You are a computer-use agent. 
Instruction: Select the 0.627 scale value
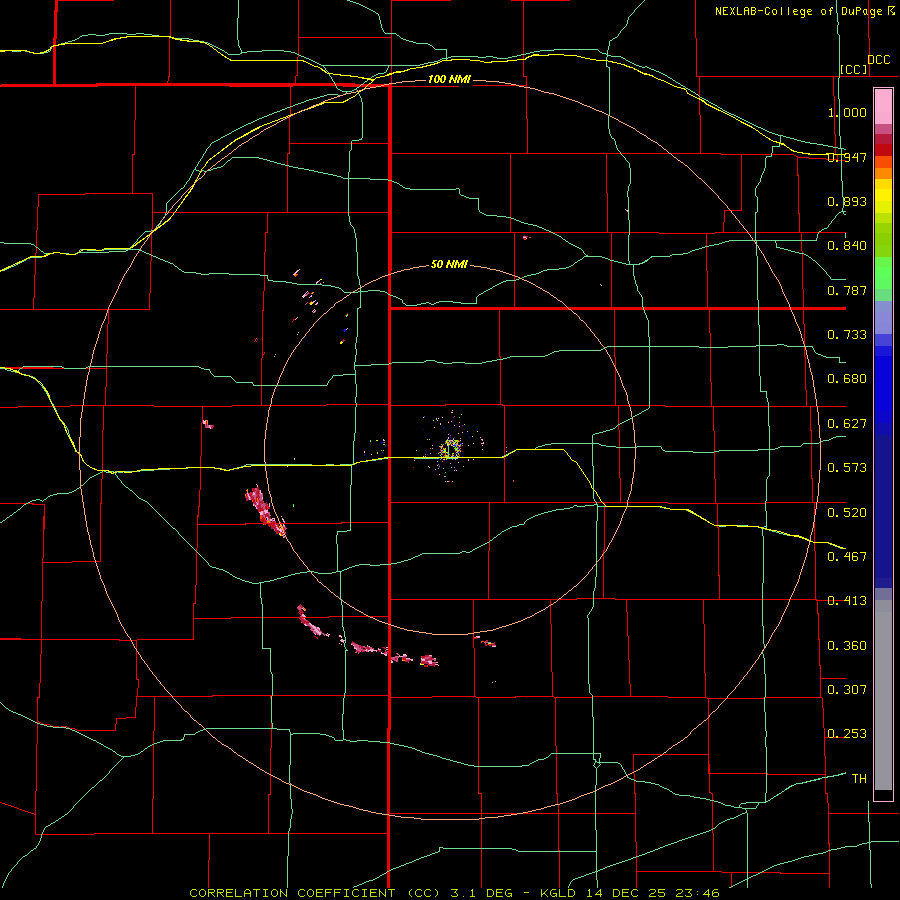pos(847,424)
